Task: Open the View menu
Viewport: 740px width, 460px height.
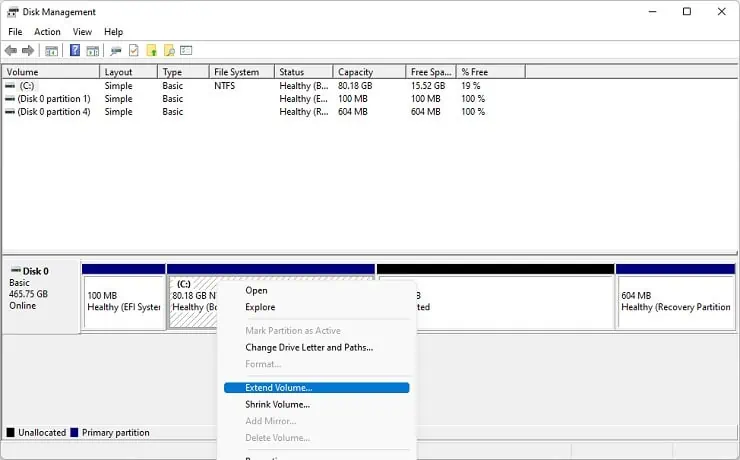Action: pos(82,32)
